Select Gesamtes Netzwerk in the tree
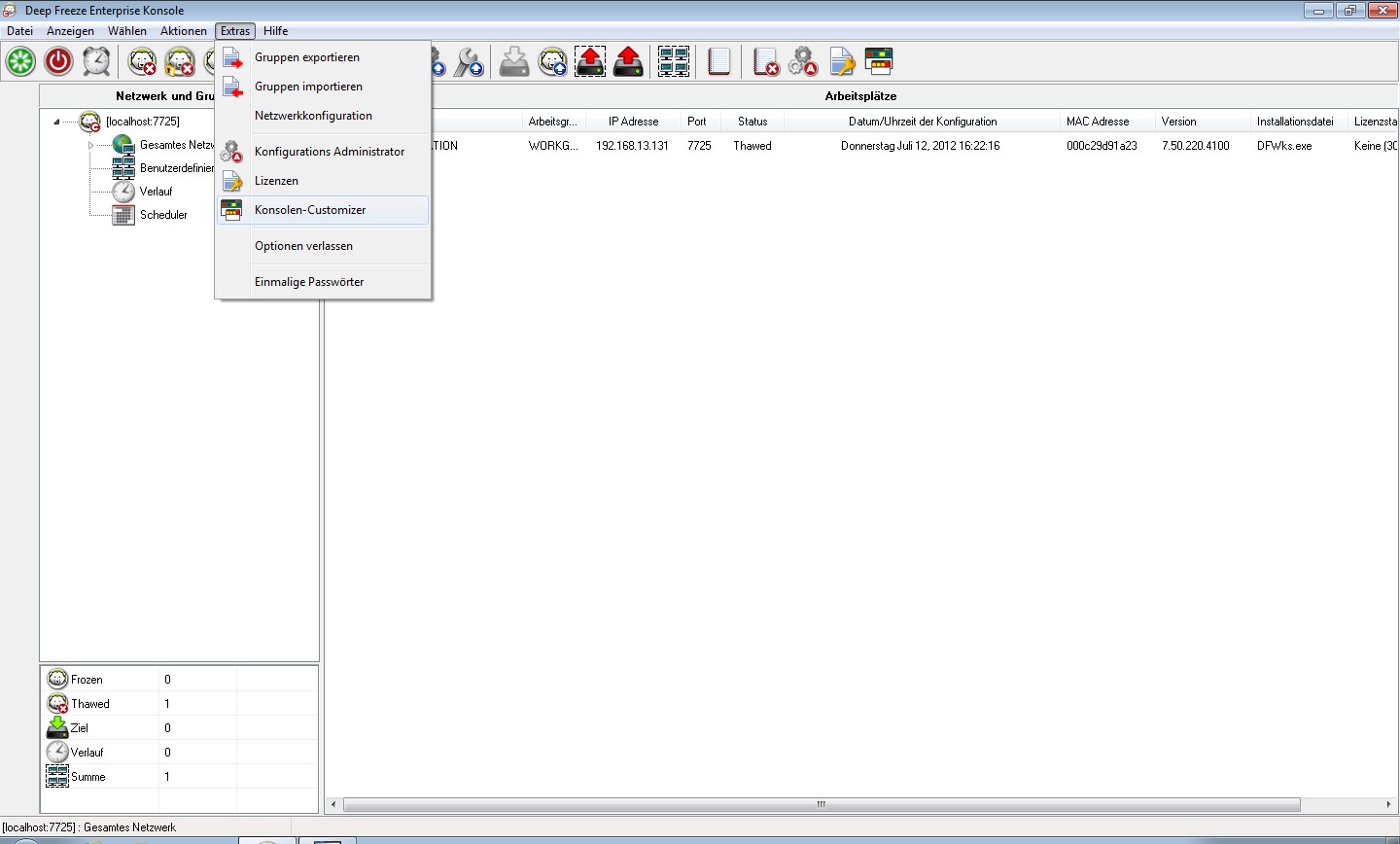Screen dimensions: 1400x844 (177, 145)
